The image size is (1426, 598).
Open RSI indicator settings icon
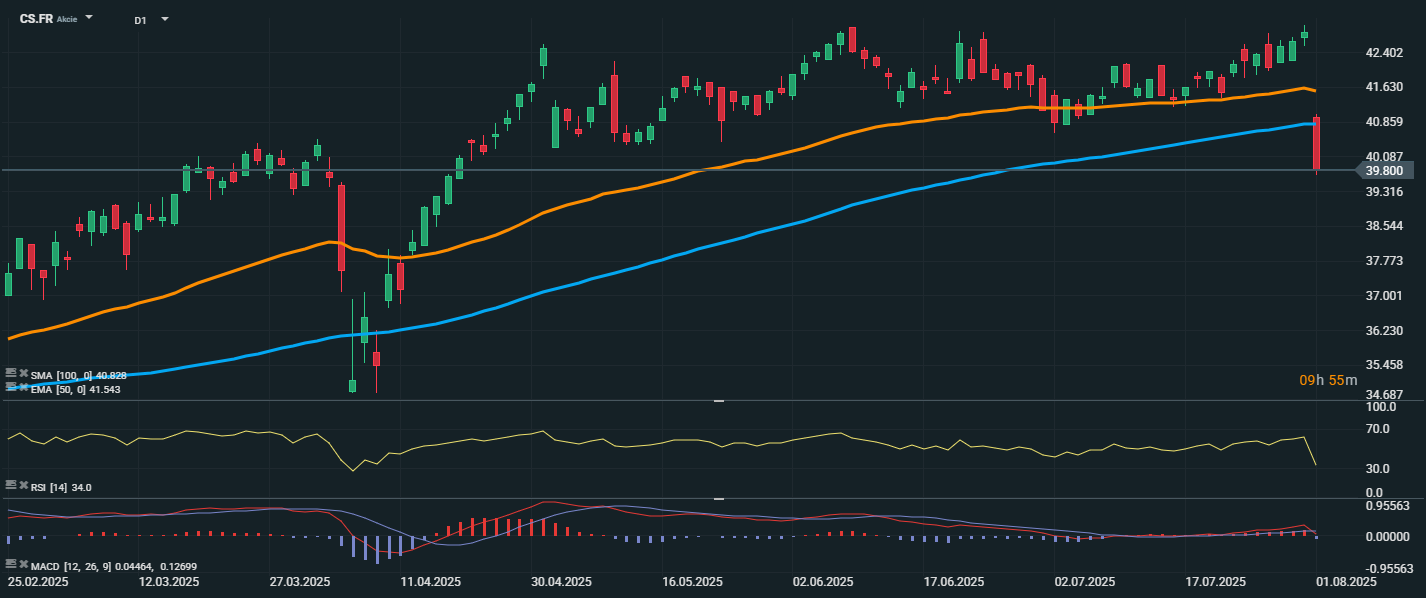[x=10, y=486]
